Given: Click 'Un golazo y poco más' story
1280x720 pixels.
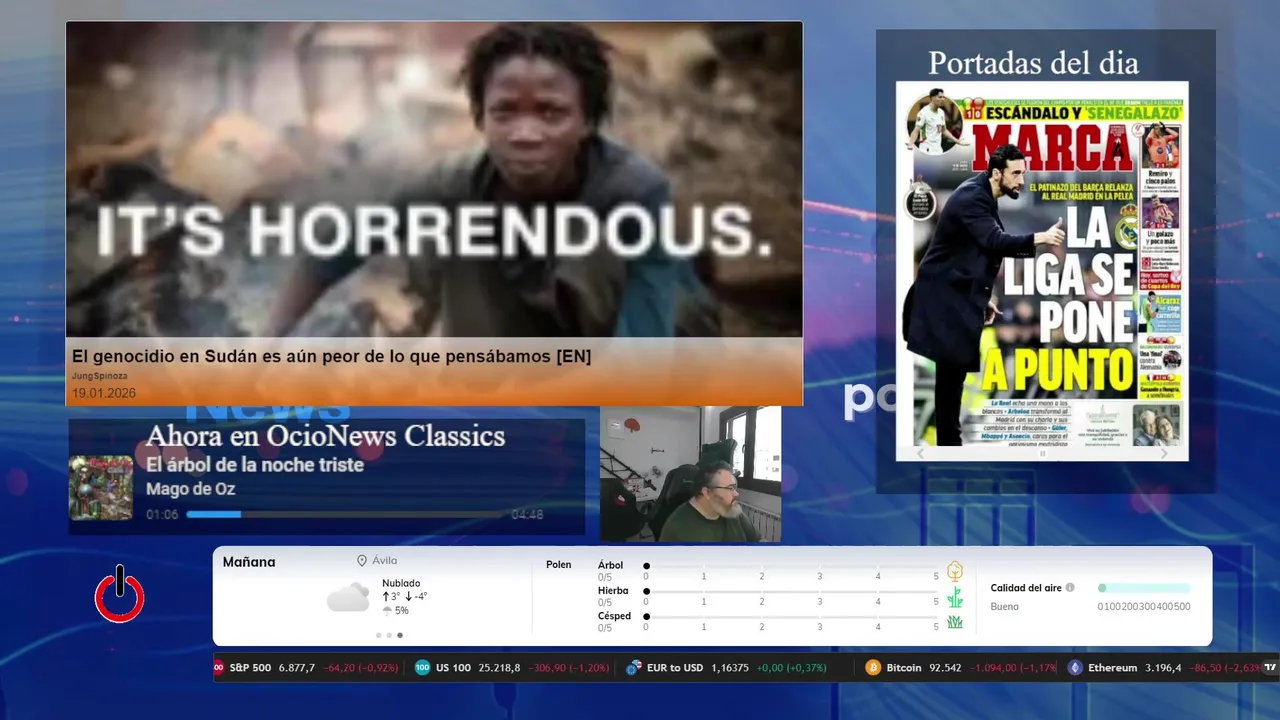Looking at the screenshot, I should coord(1160,237).
